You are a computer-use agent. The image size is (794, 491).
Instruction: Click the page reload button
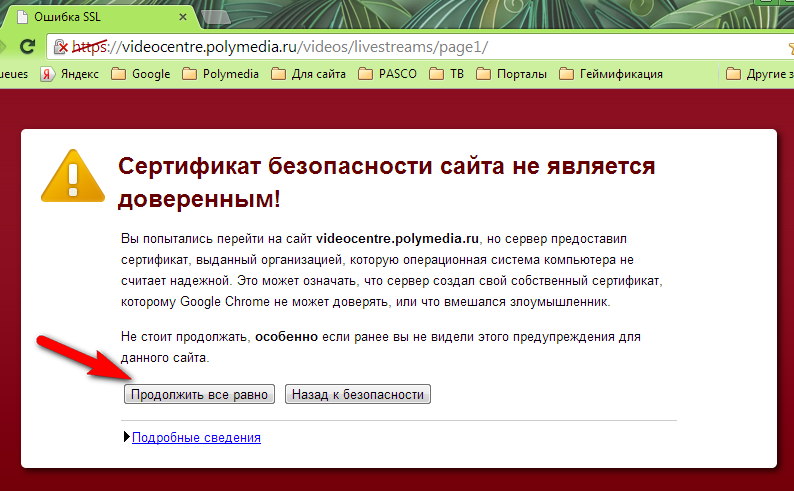[27, 47]
